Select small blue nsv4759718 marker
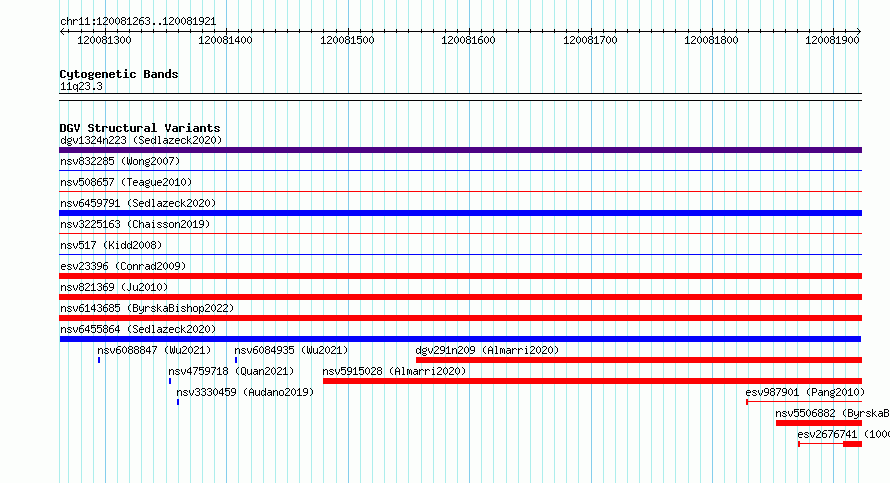Viewport: 890px width, 483px height. pyautogui.click(x=170, y=381)
